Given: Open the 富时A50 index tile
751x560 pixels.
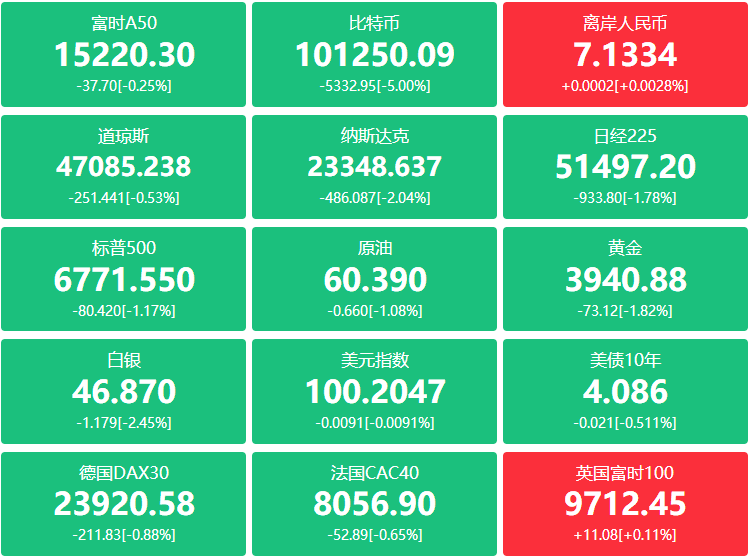Looking at the screenshot, I should point(123,54).
